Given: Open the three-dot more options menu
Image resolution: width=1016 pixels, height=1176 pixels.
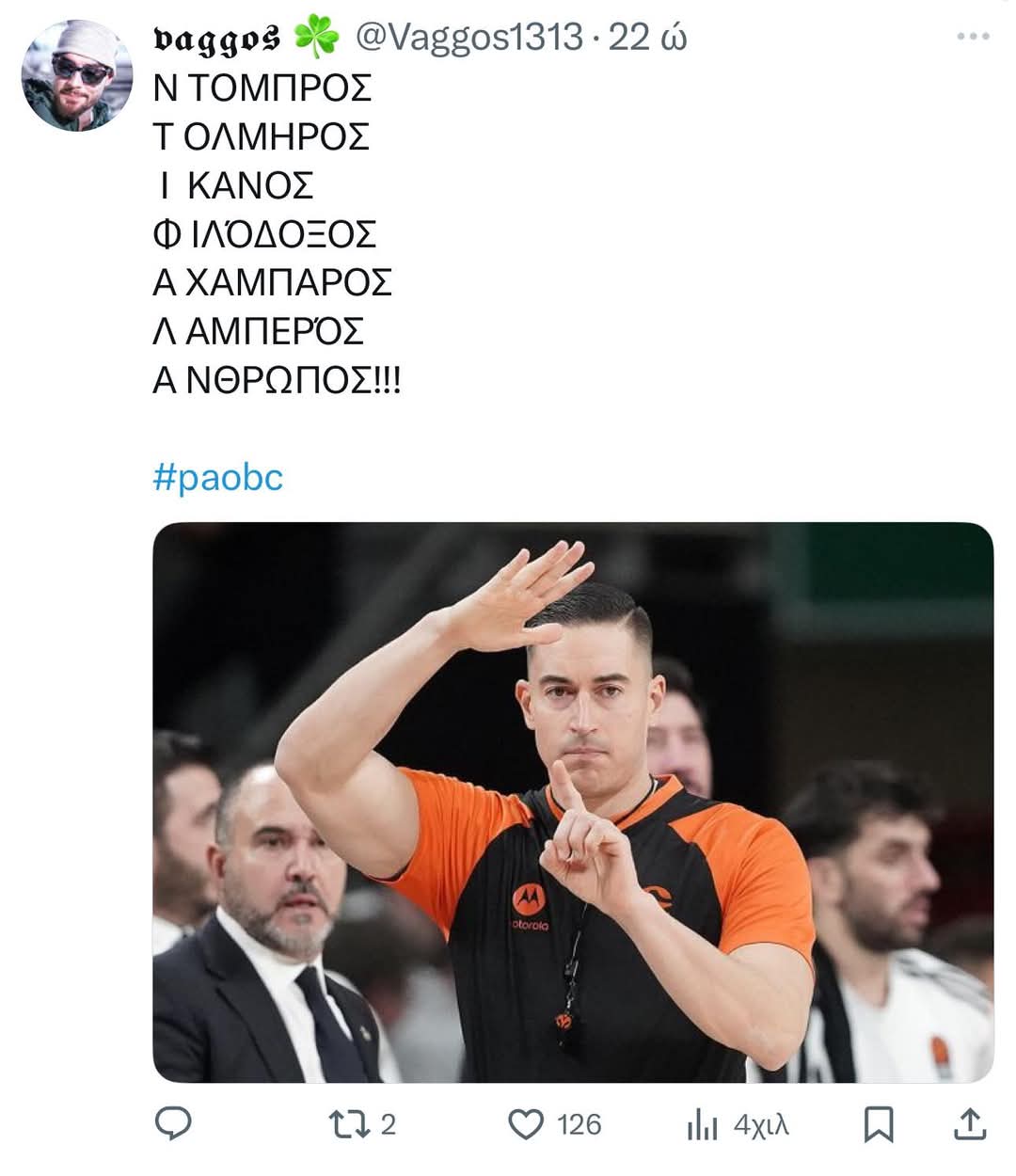Looking at the screenshot, I should pyautogui.click(x=973, y=37).
